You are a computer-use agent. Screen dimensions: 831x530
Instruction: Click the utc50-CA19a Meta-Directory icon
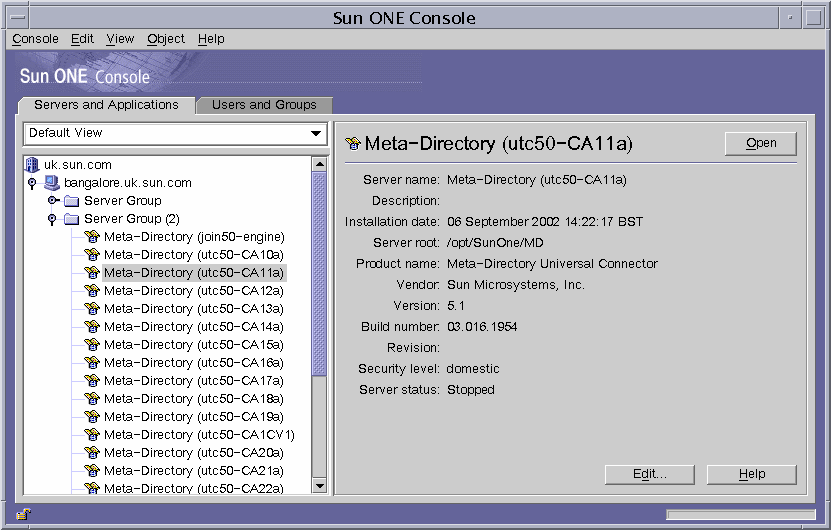click(x=92, y=417)
